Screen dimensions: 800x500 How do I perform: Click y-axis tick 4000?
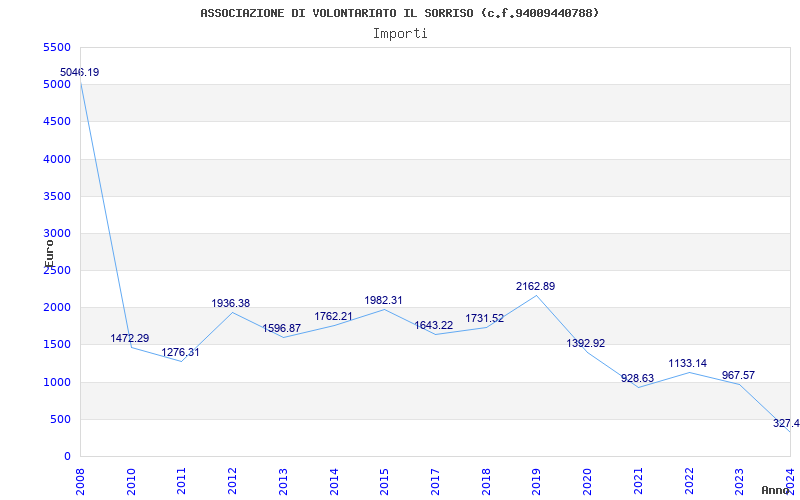tap(57, 159)
